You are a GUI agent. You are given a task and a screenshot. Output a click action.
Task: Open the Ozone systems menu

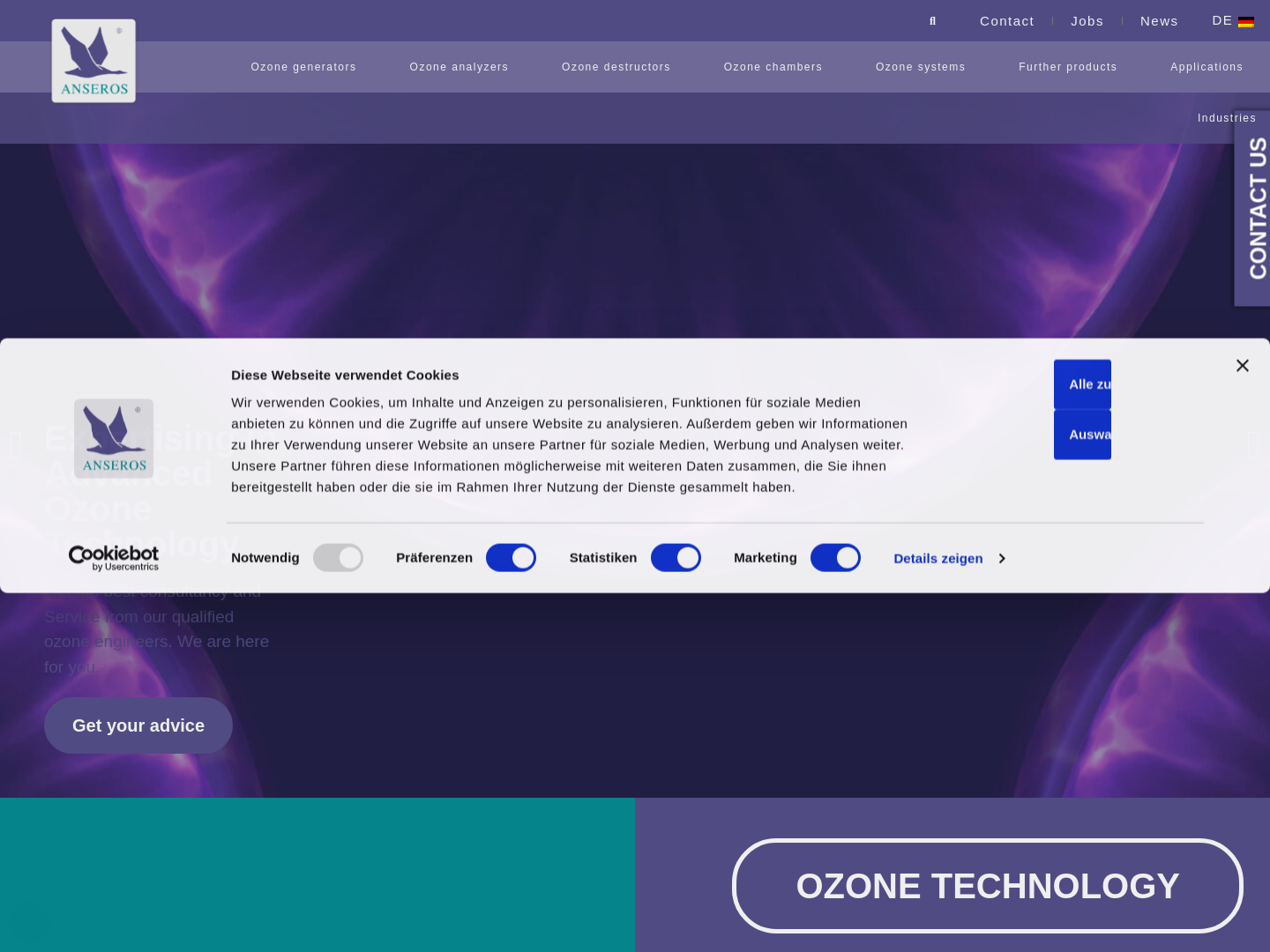(x=920, y=67)
